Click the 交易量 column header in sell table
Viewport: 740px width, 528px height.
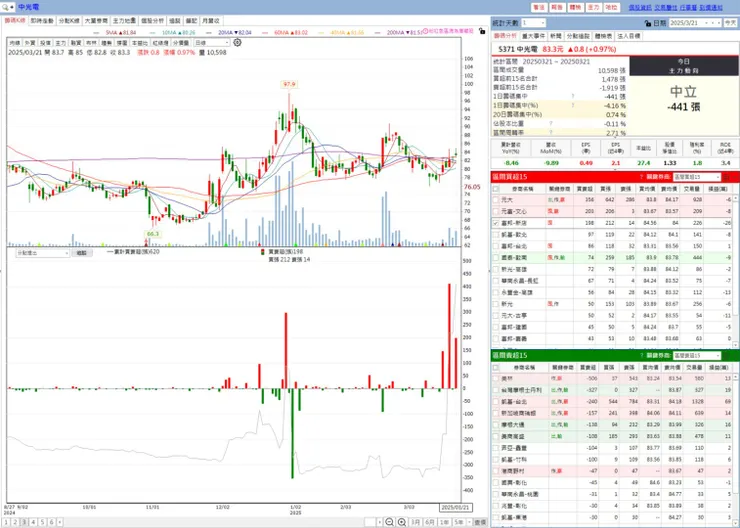point(695,367)
